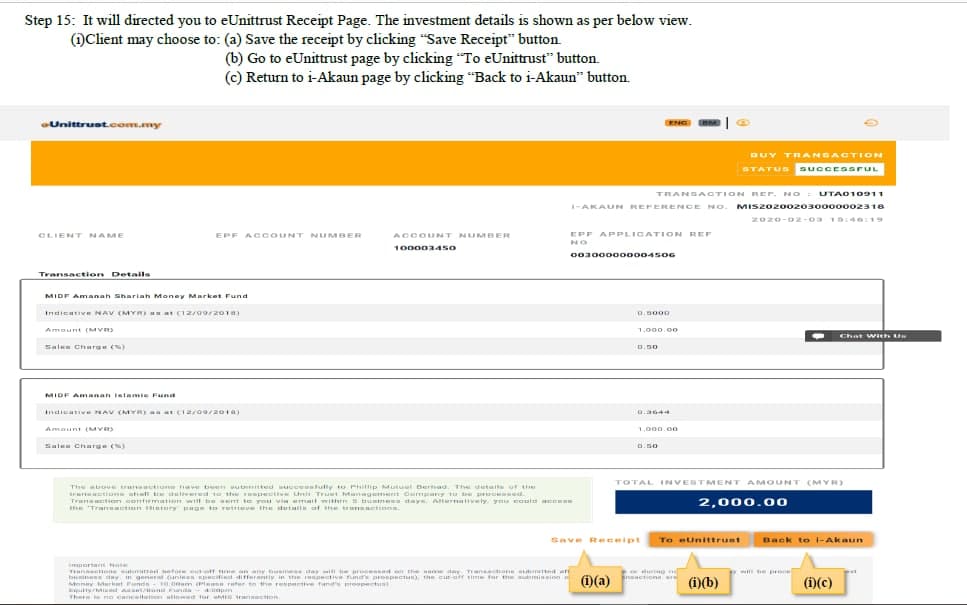This screenshot has height=605, width=967.
Task: Select the total 2,000.00 in blue box
Action: click(x=743, y=502)
